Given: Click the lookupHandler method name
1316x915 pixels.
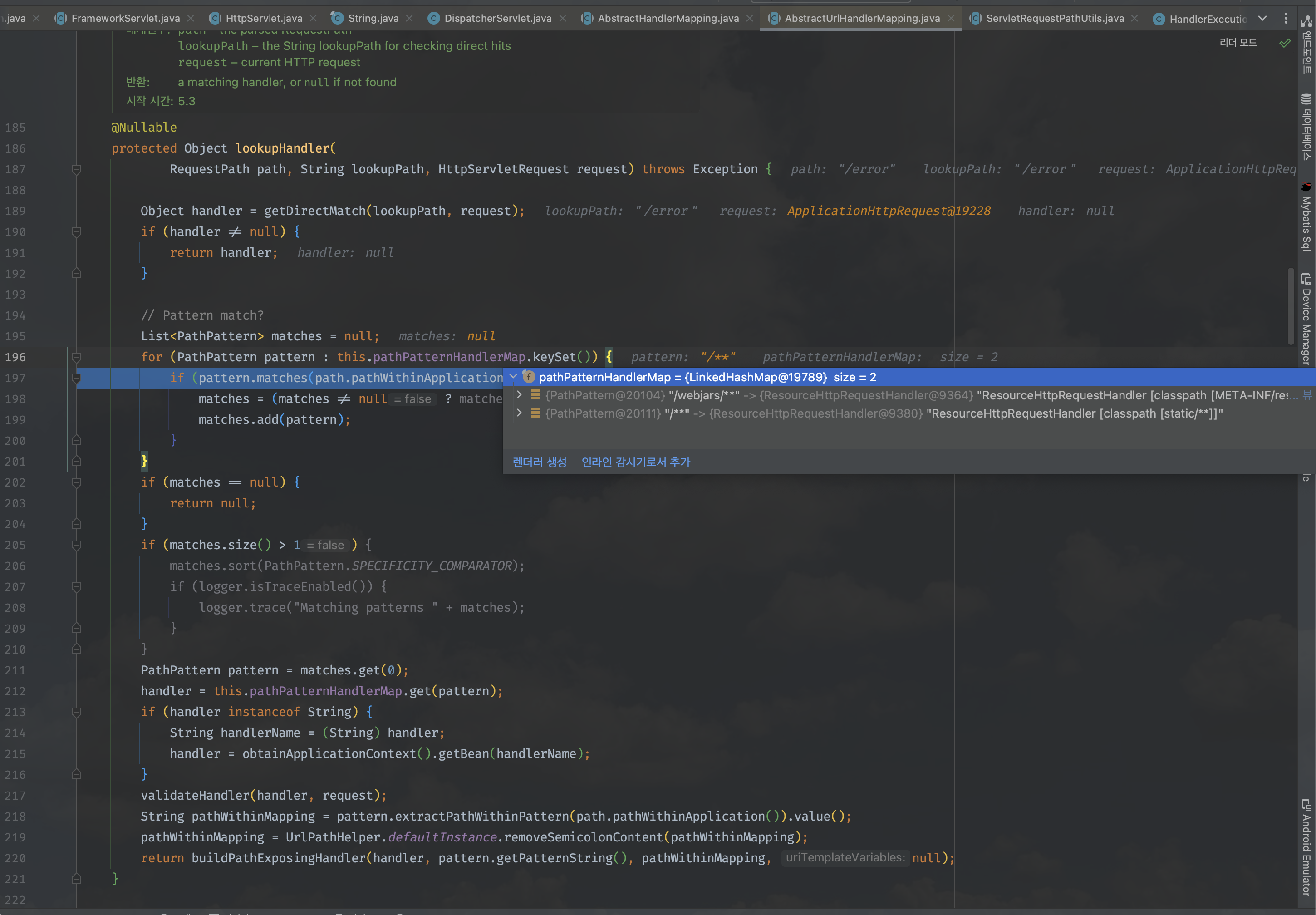Looking at the screenshot, I should (282, 148).
